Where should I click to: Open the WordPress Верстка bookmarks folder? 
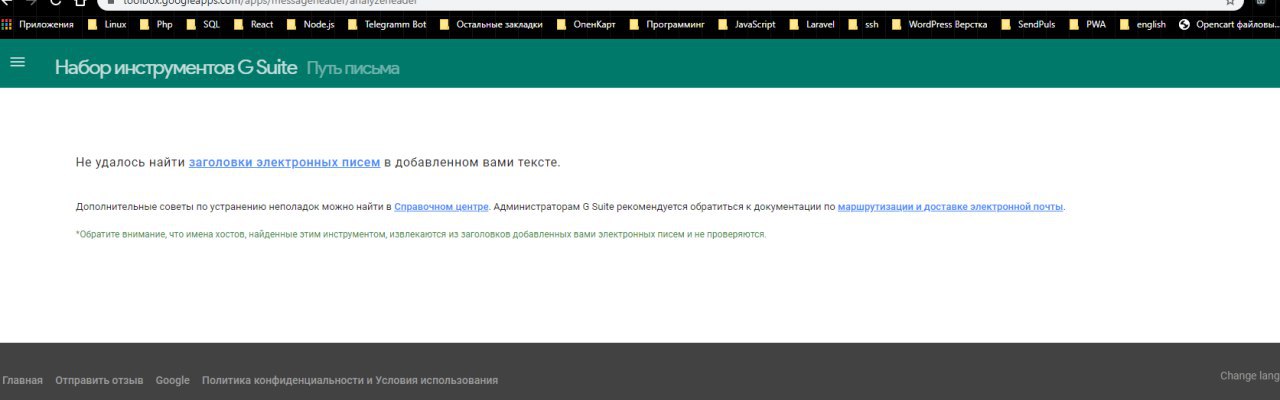939,24
